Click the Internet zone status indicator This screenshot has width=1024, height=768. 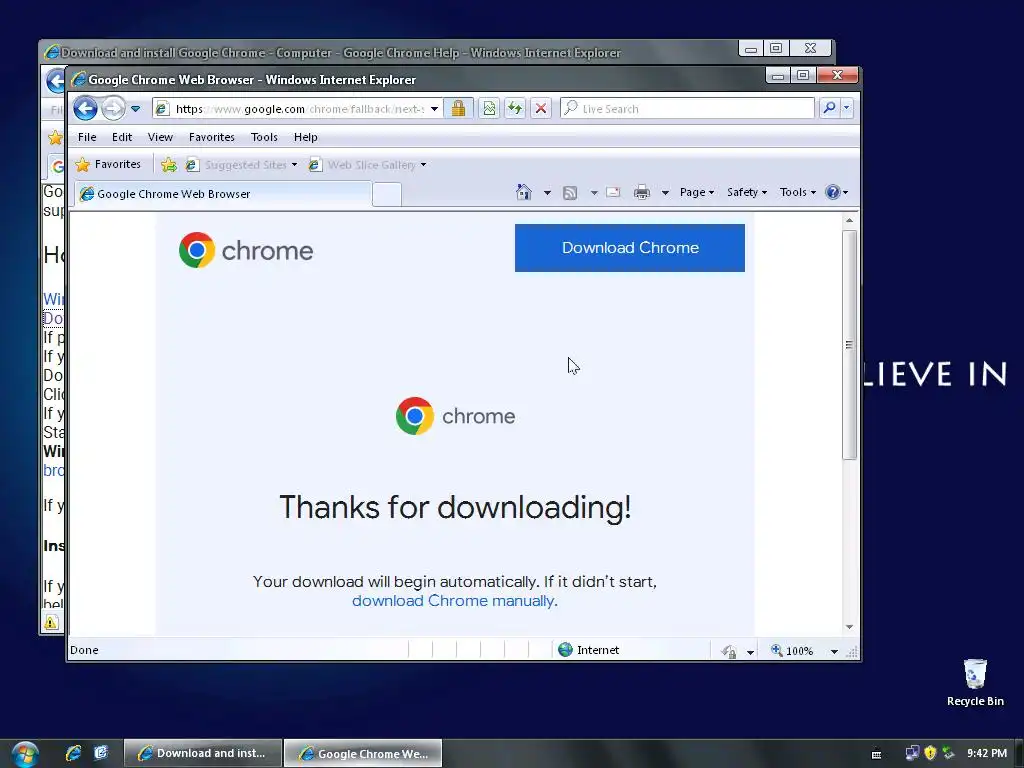pyautogui.click(x=588, y=650)
